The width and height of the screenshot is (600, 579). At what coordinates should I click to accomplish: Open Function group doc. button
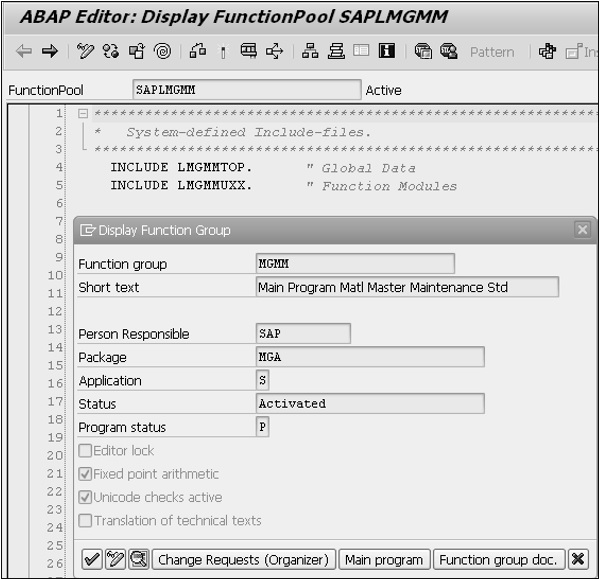pyautogui.click(x=500, y=560)
